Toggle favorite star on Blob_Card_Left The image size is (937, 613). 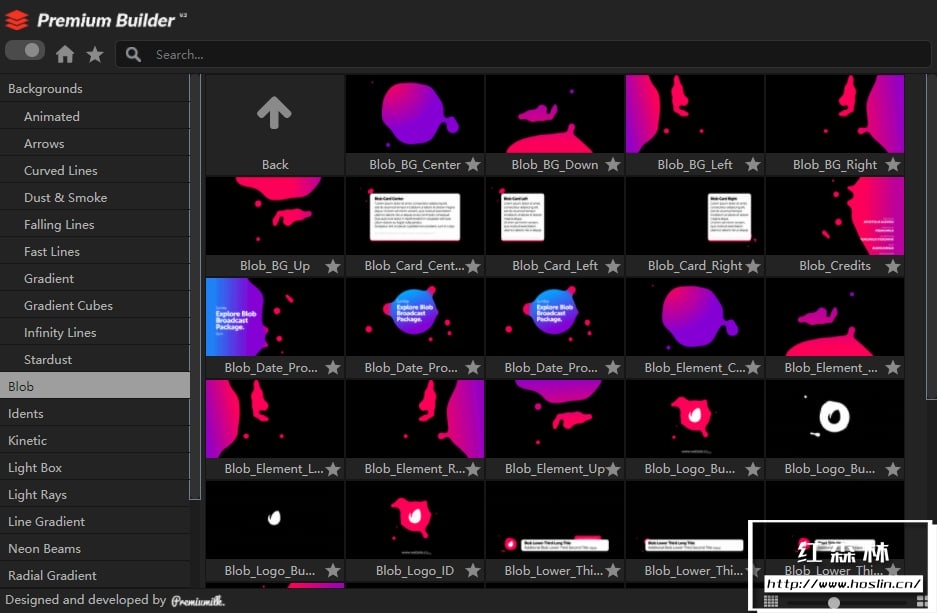(613, 266)
